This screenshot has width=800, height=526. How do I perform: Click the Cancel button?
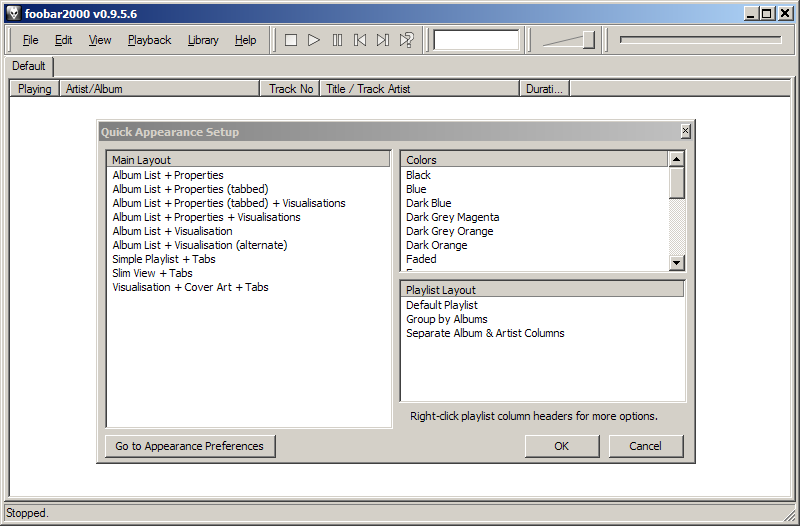point(645,446)
